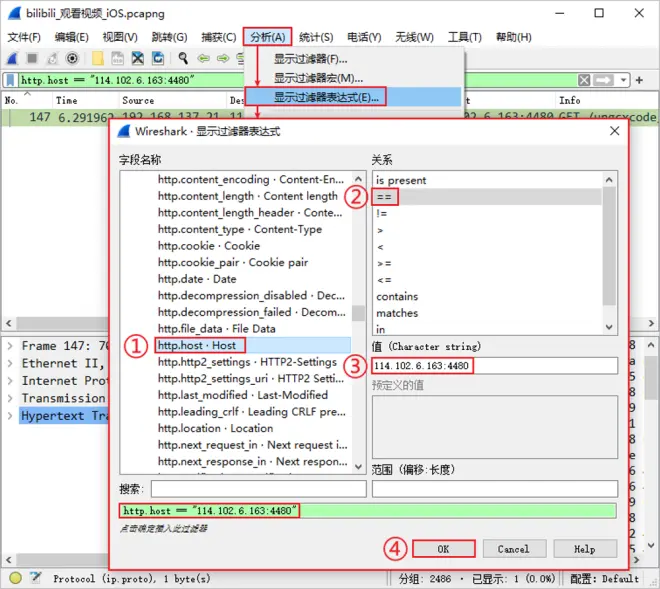Click the filter bookmark icon
This screenshot has height=589, width=660.
[11, 80]
